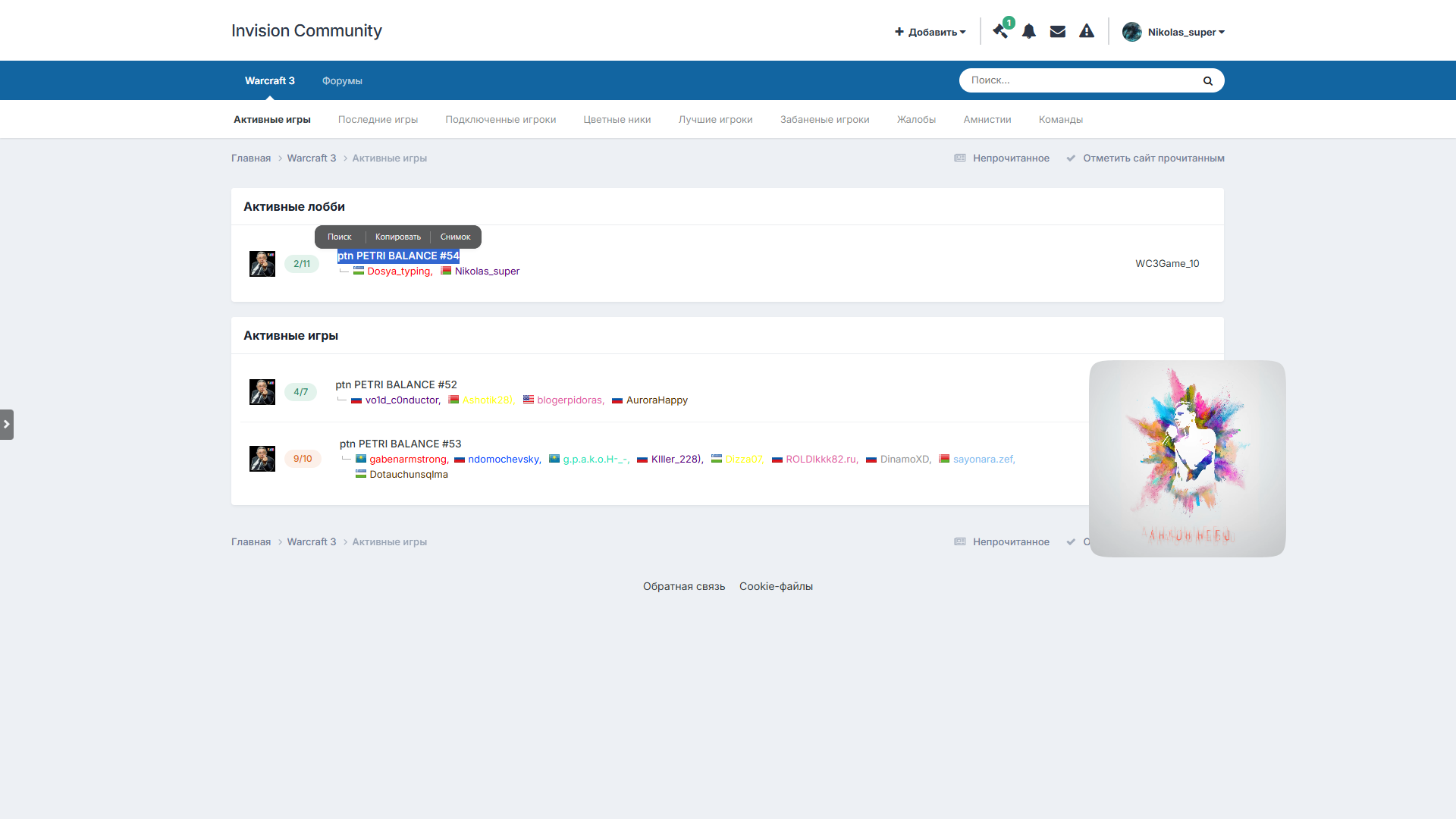
Task: Click Отметить сайт прочитанным link
Action: tap(1146, 158)
